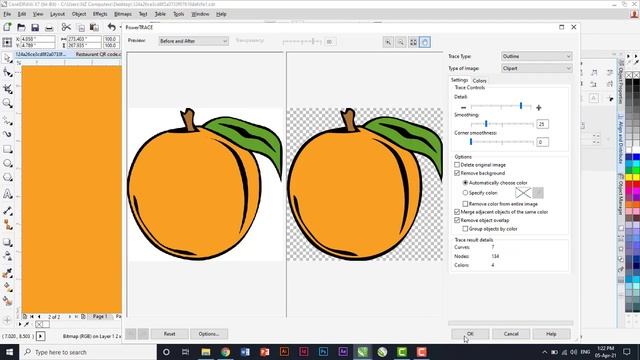Click the Reset button in PowerTRACE
The height and width of the screenshot is (360, 640).
click(x=169, y=334)
